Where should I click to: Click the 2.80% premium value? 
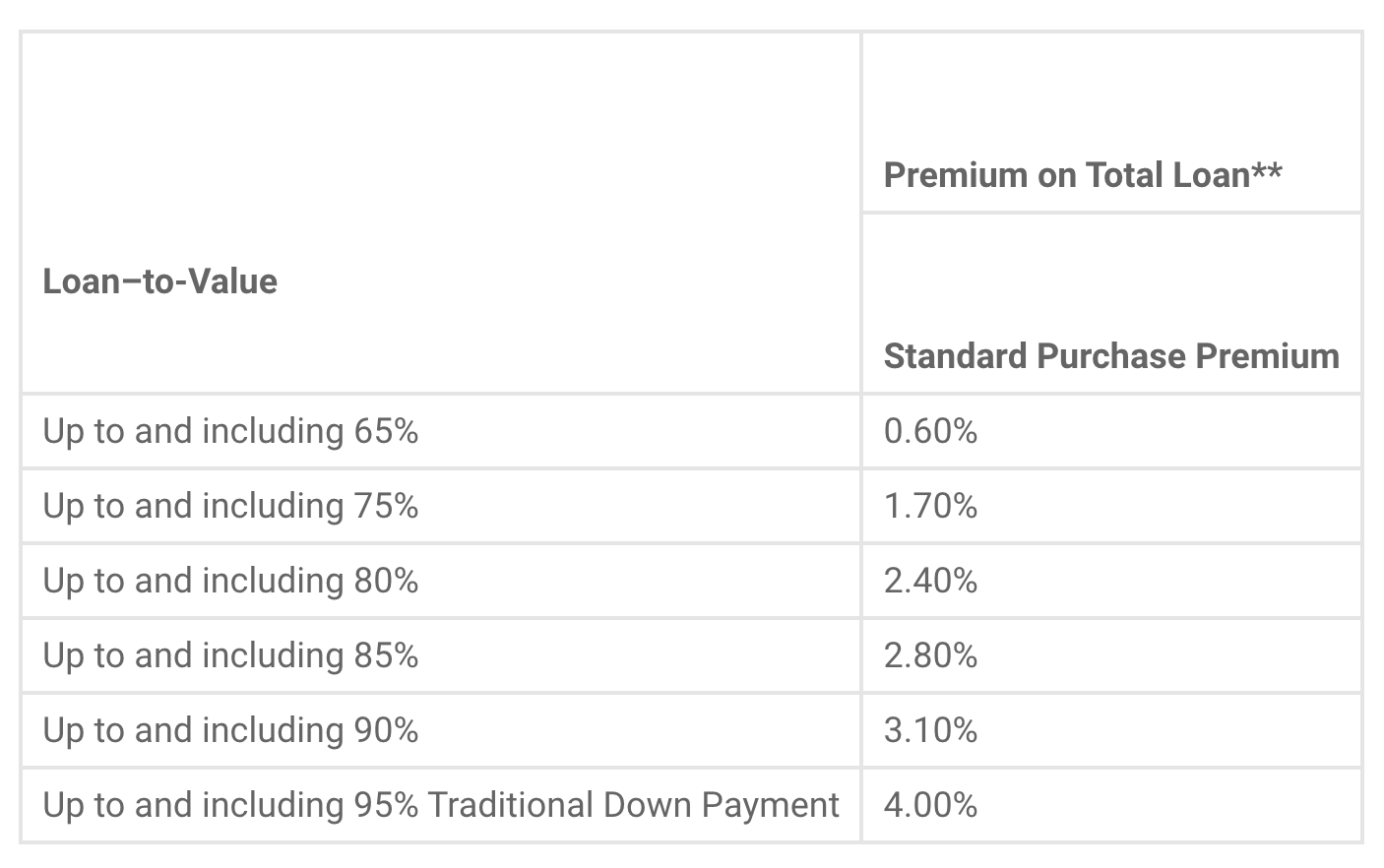(930, 655)
